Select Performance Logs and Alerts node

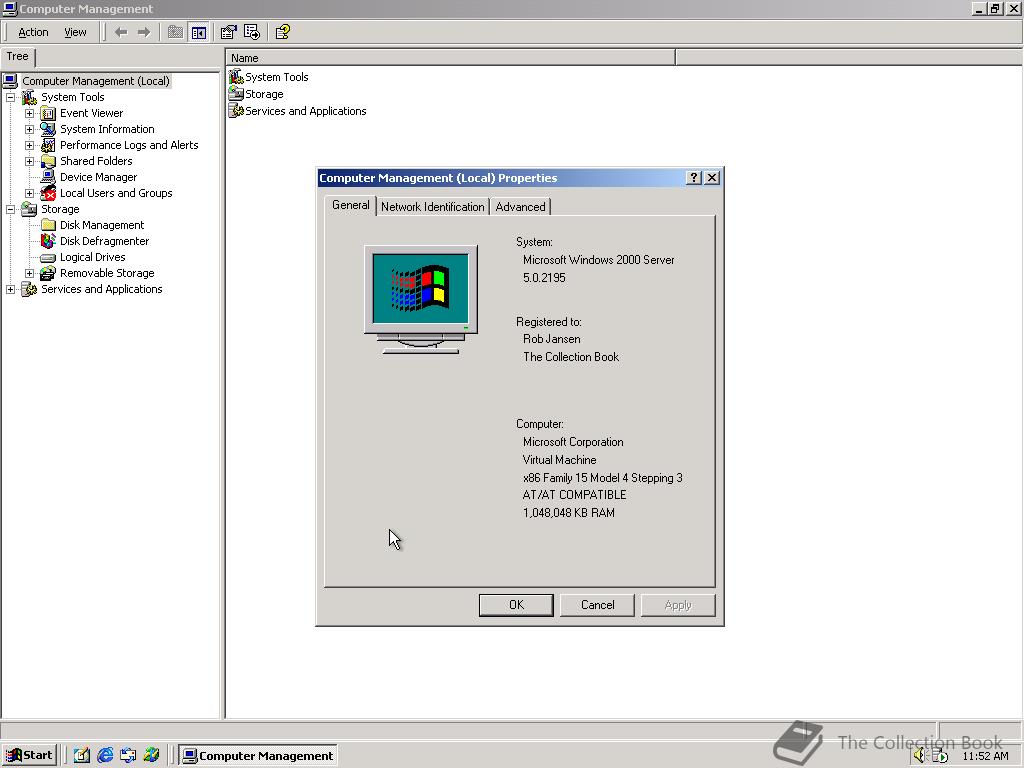click(129, 145)
